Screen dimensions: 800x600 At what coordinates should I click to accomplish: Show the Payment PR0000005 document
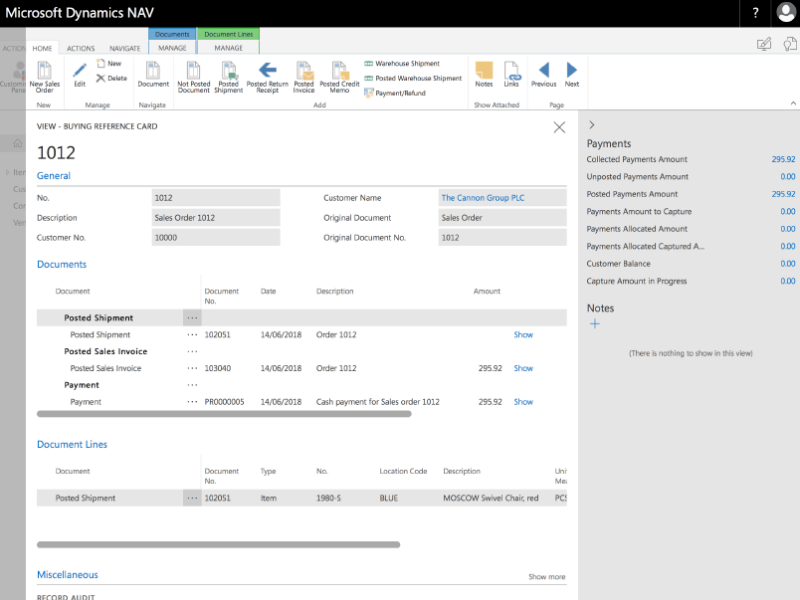(523, 402)
